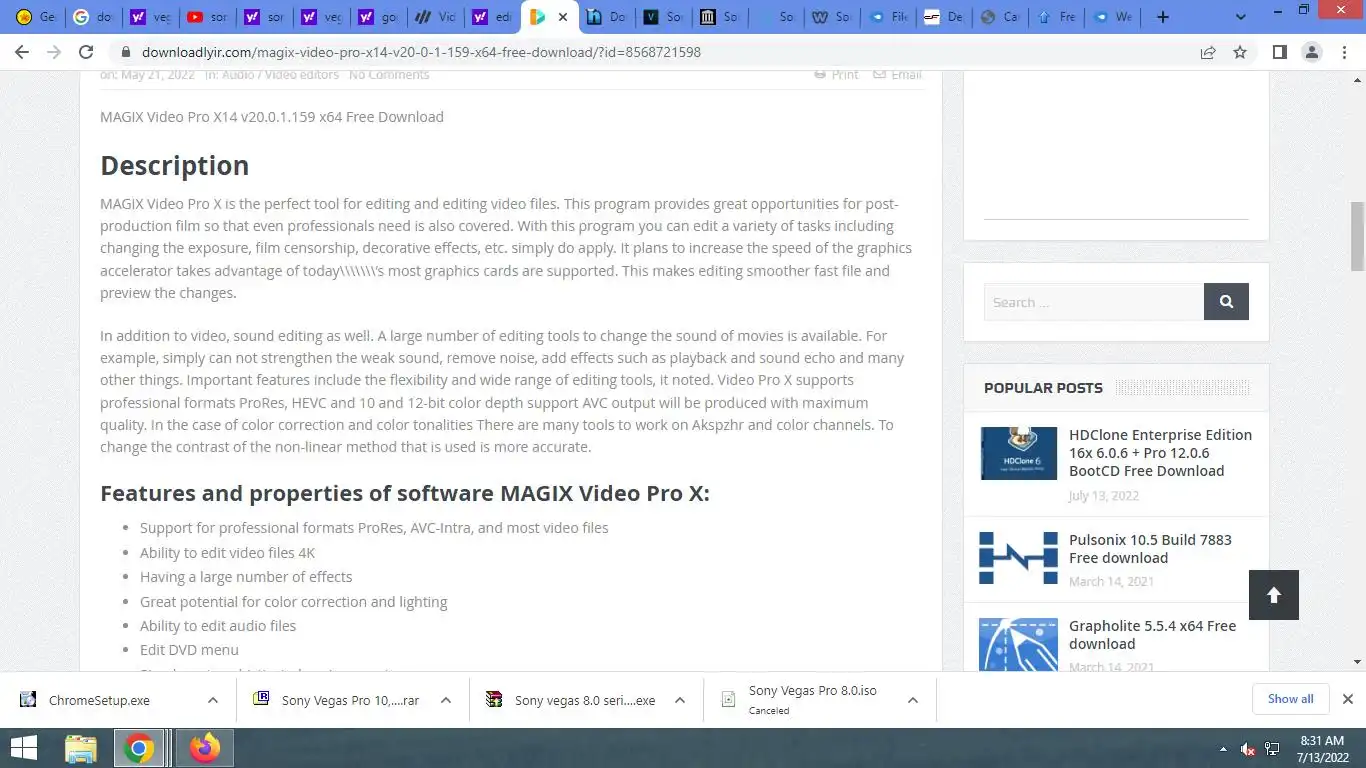Click the Email link with envelope icon
This screenshot has height=768, width=1366.
897,75
